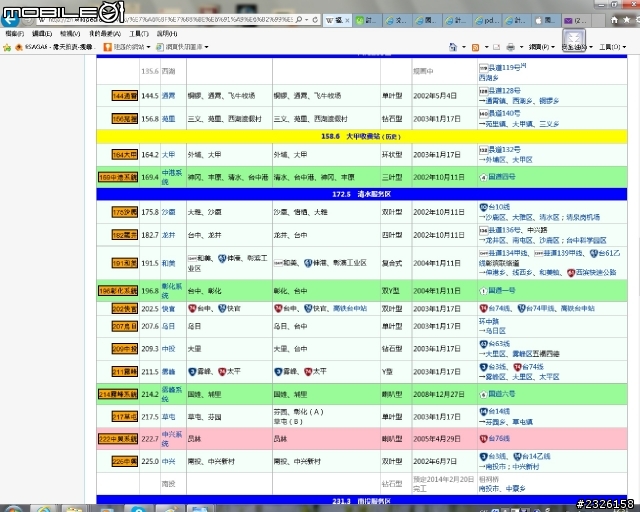Switch to the green-icon tab

(x=367, y=20)
